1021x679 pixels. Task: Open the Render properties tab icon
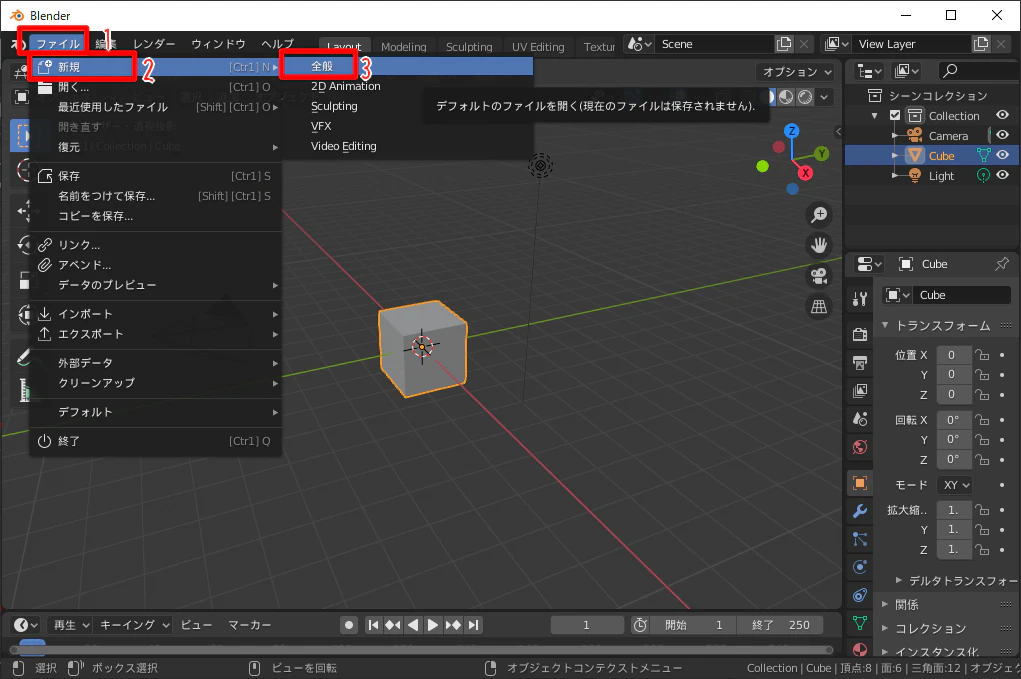[860, 334]
